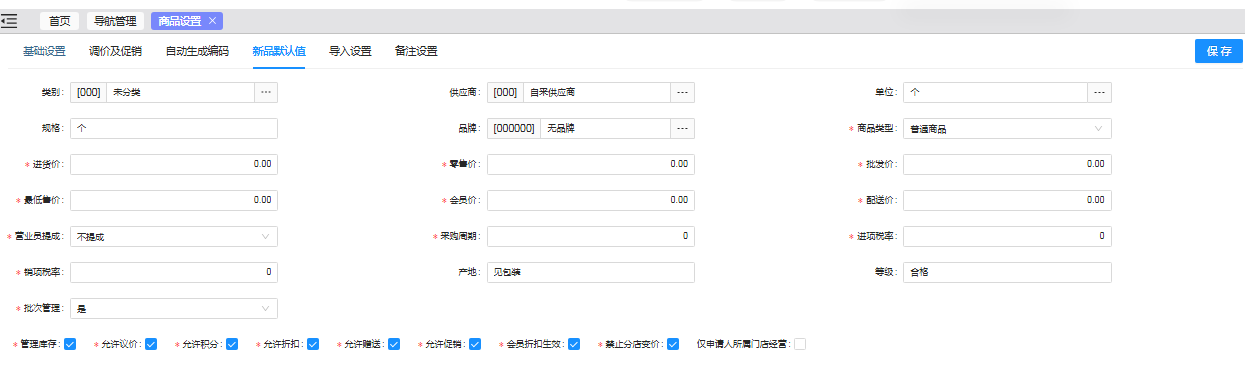1245x370 pixels.
Task: Expand the 营业员提成 dropdown
Action: 174,236
